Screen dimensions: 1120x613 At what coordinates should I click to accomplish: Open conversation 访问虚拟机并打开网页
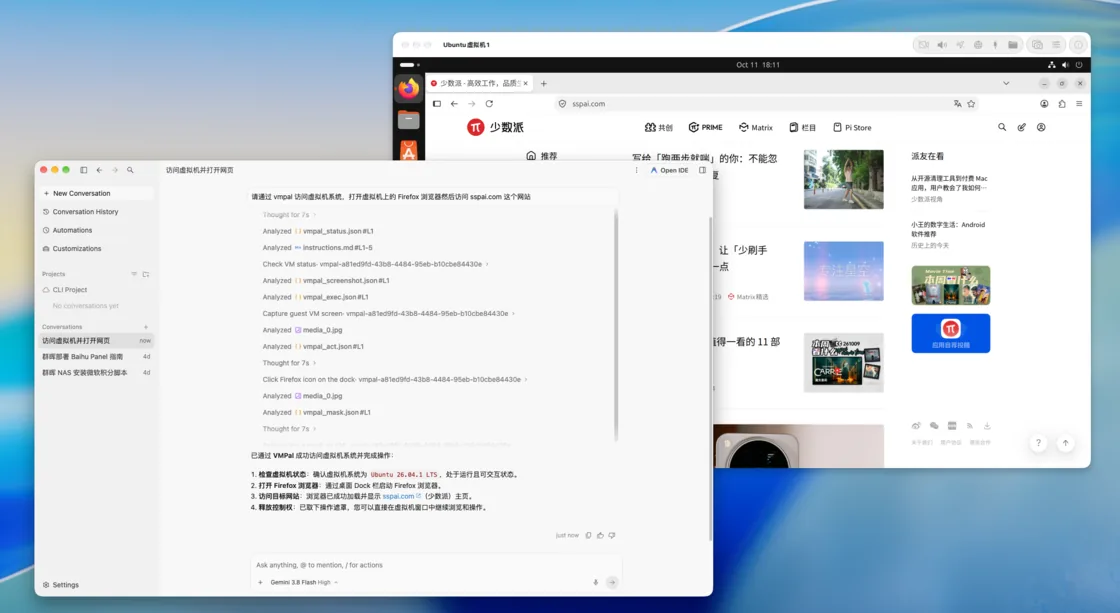96,341
